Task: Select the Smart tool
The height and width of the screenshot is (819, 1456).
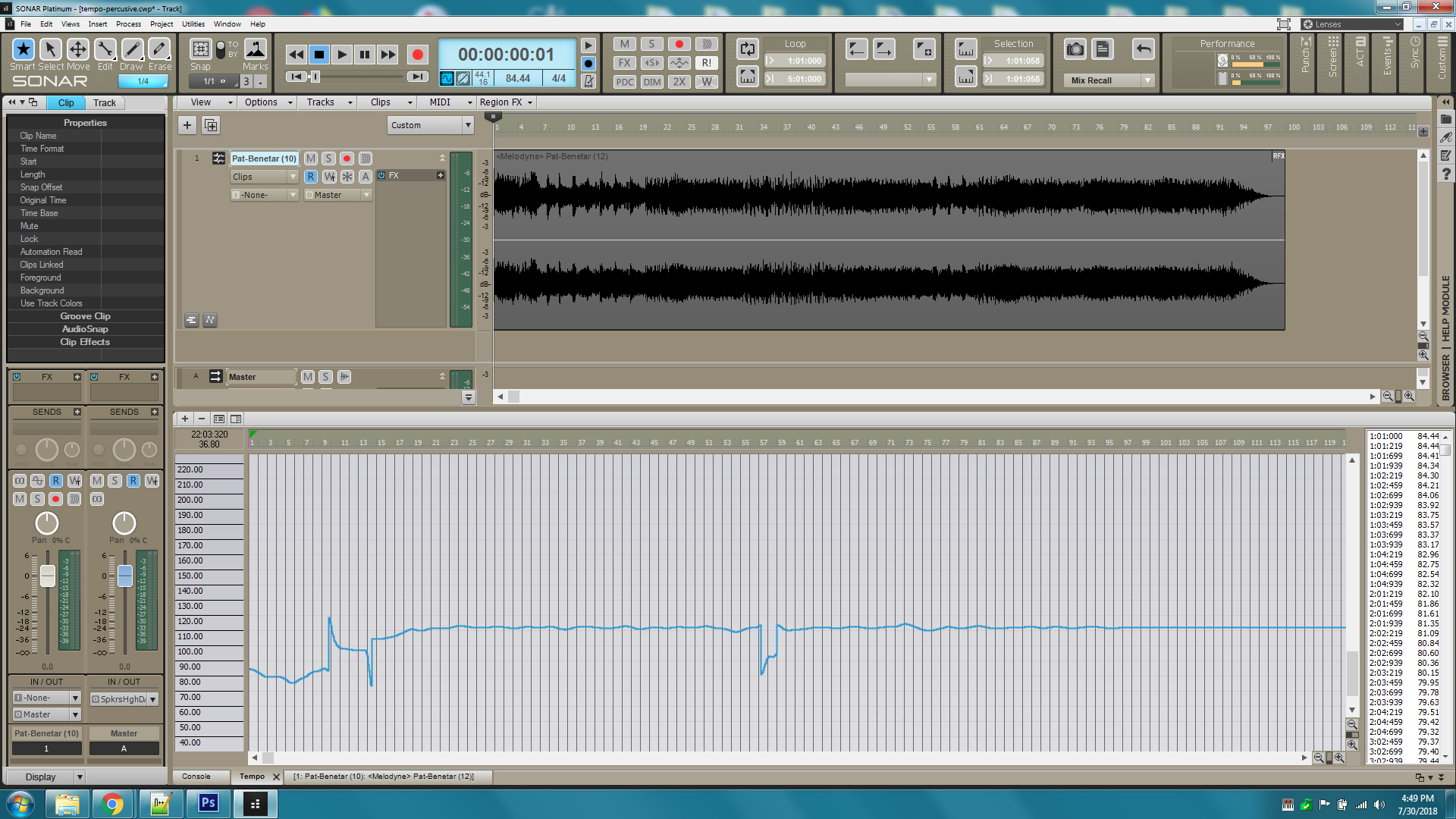Action: [x=23, y=50]
